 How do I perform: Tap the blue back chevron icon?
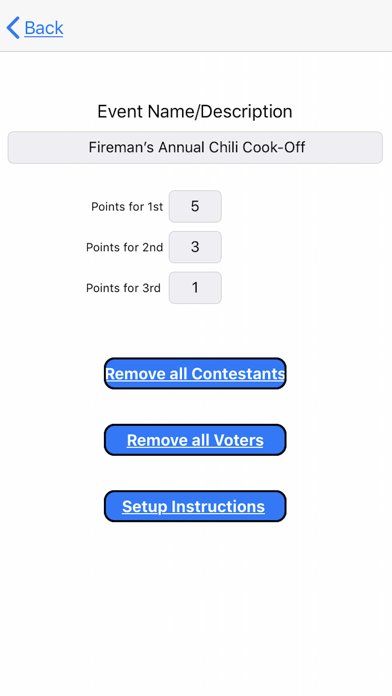13,28
